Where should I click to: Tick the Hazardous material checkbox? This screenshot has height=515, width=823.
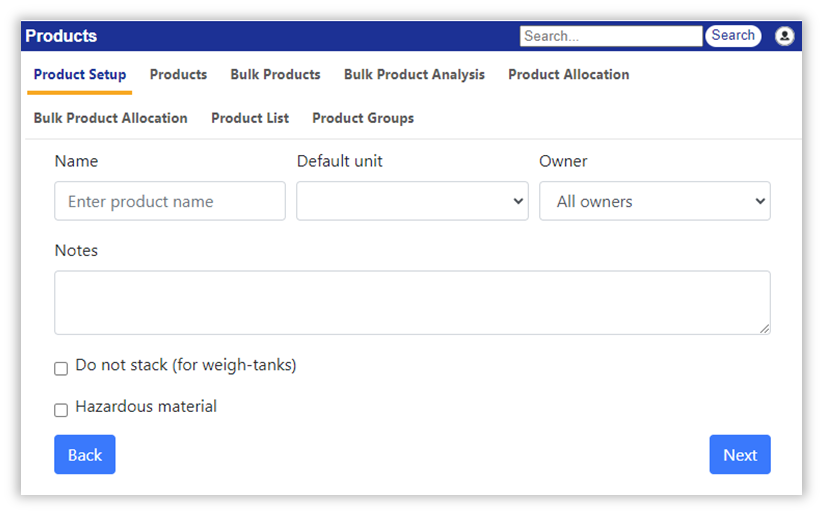click(61, 410)
